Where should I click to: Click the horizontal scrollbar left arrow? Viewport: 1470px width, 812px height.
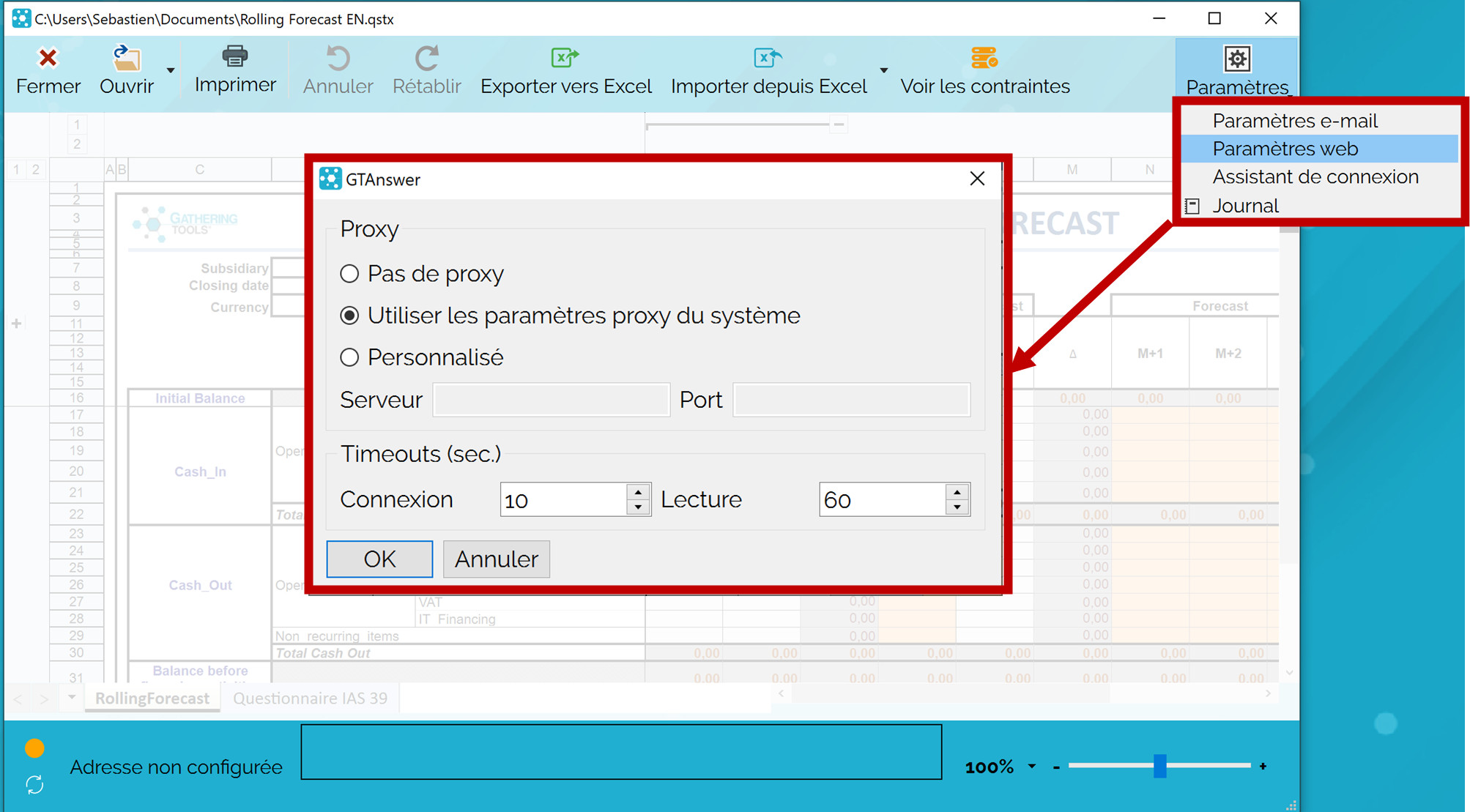[781, 693]
